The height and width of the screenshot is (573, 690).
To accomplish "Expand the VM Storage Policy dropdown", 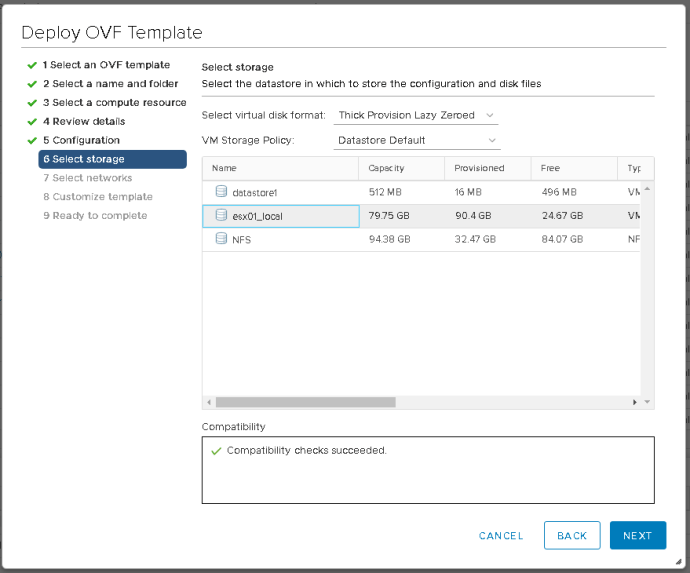I will pos(415,141).
